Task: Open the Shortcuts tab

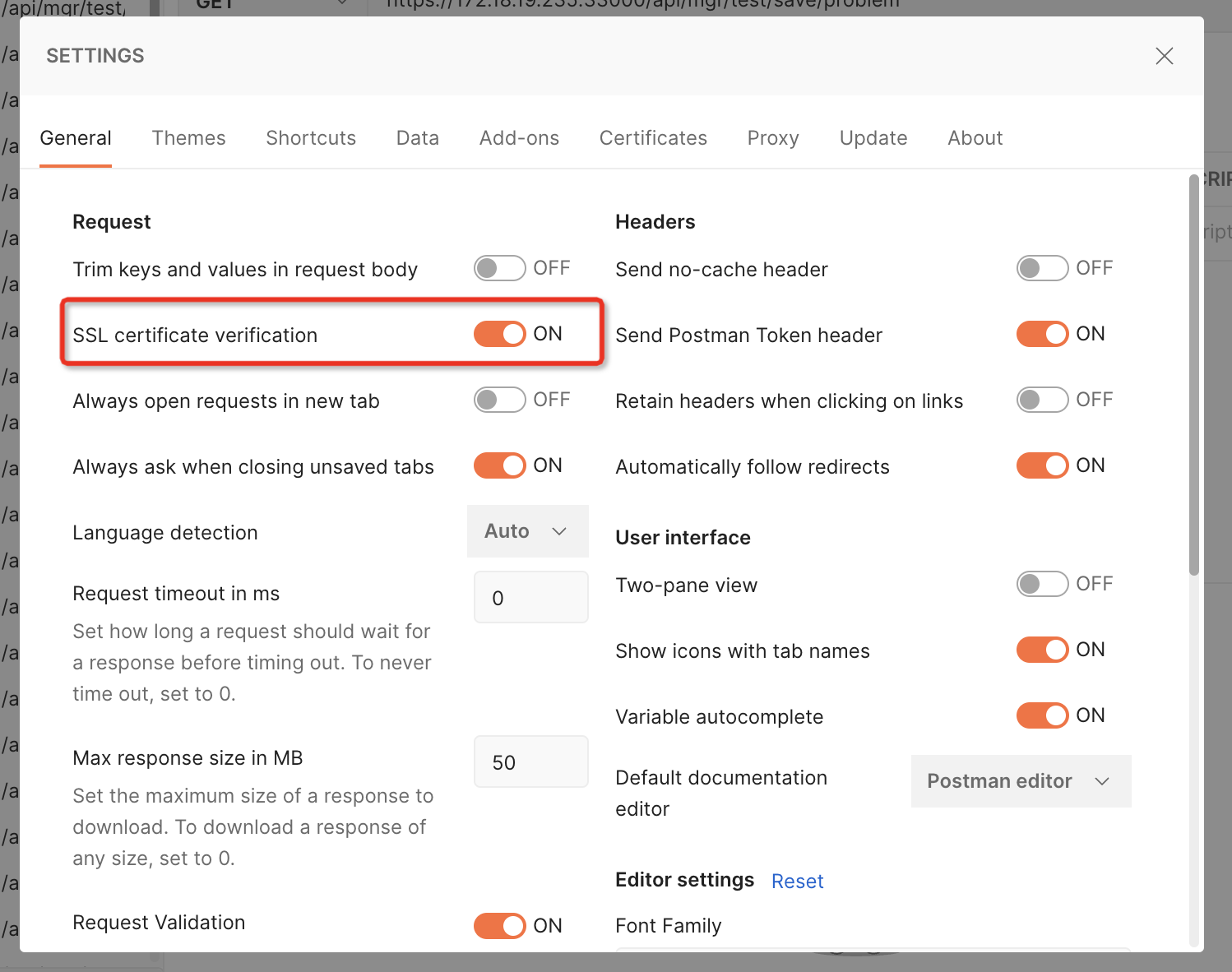Action: [311, 138]
